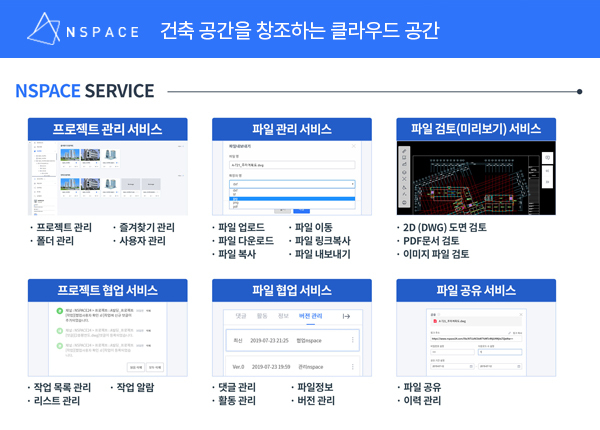This screenshot has width=600, height=430.
Task: Click the blue confirm button in the export dialog
Action: pyautogui.click(x=302, y=210)
